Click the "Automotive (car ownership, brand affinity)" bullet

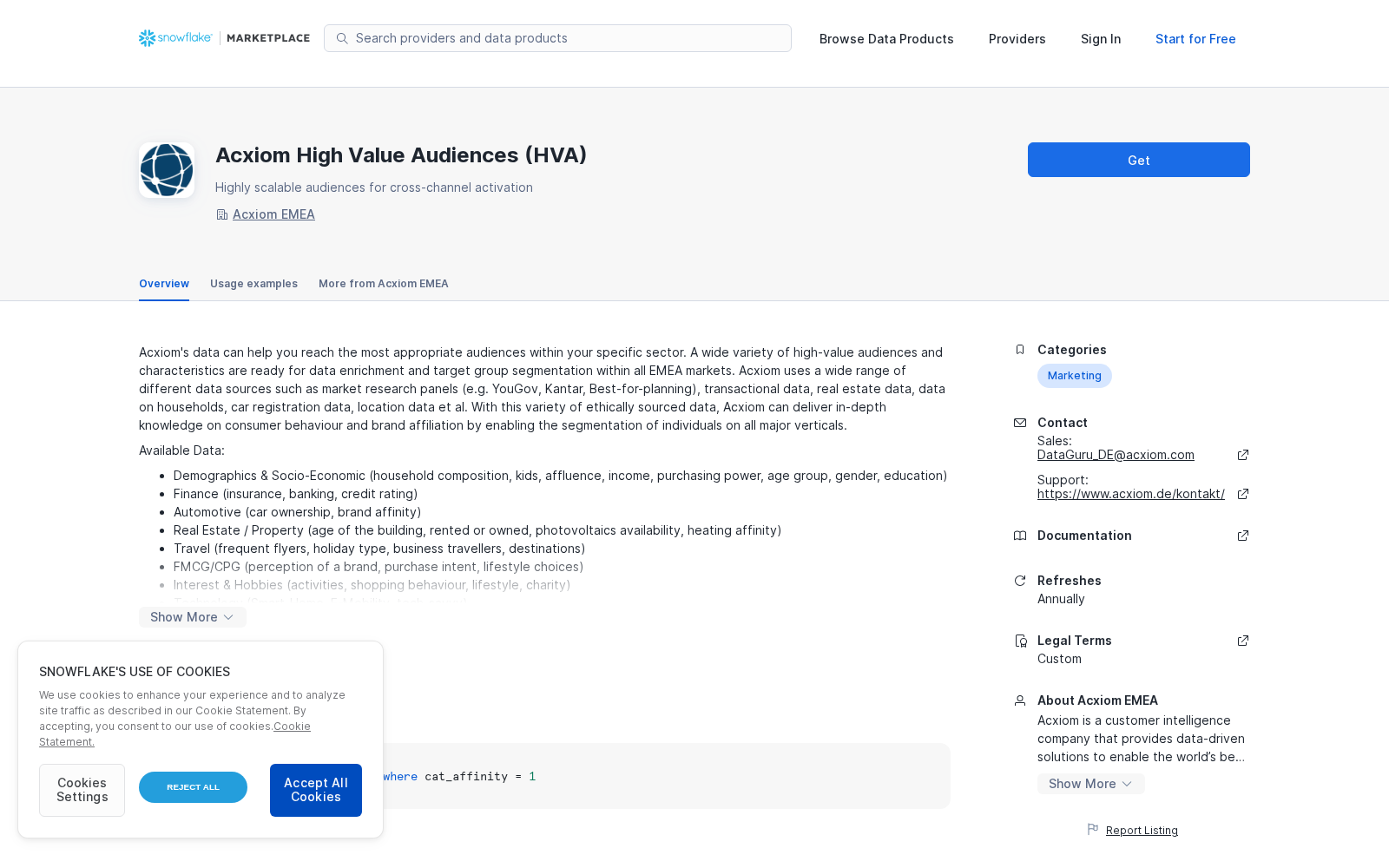(297, 512)
